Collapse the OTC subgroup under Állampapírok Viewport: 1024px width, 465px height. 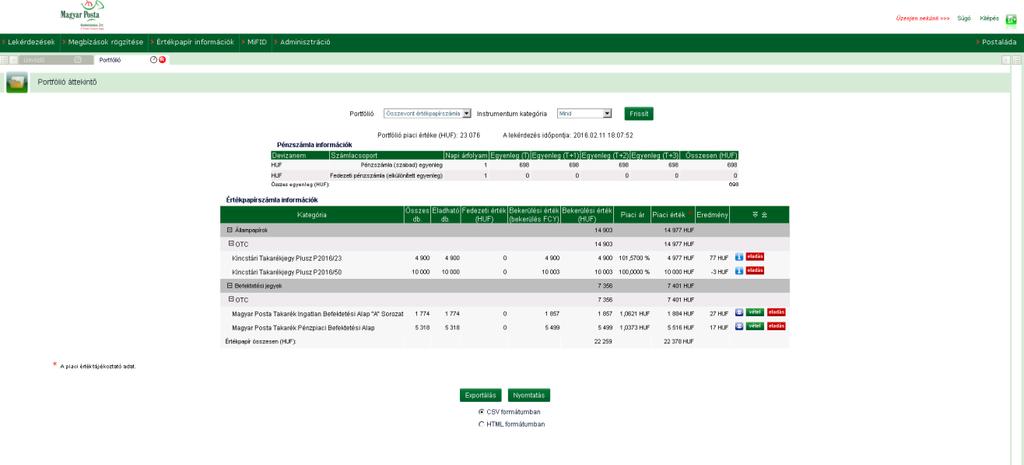point(231,244)
